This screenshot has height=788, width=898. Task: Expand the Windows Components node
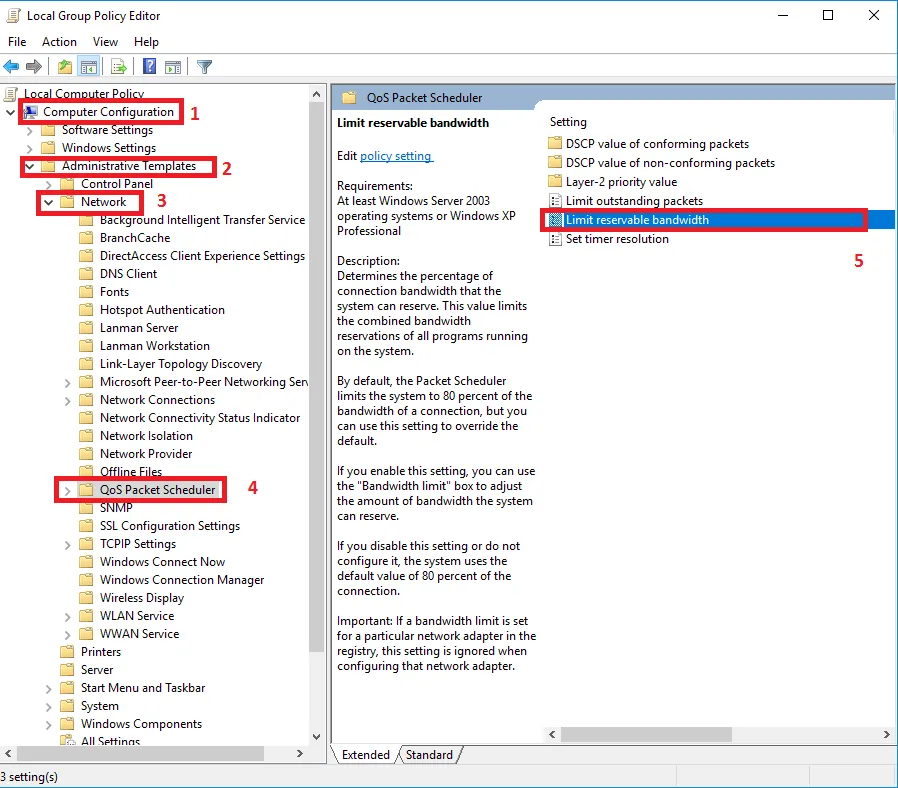tap(48, 724)
